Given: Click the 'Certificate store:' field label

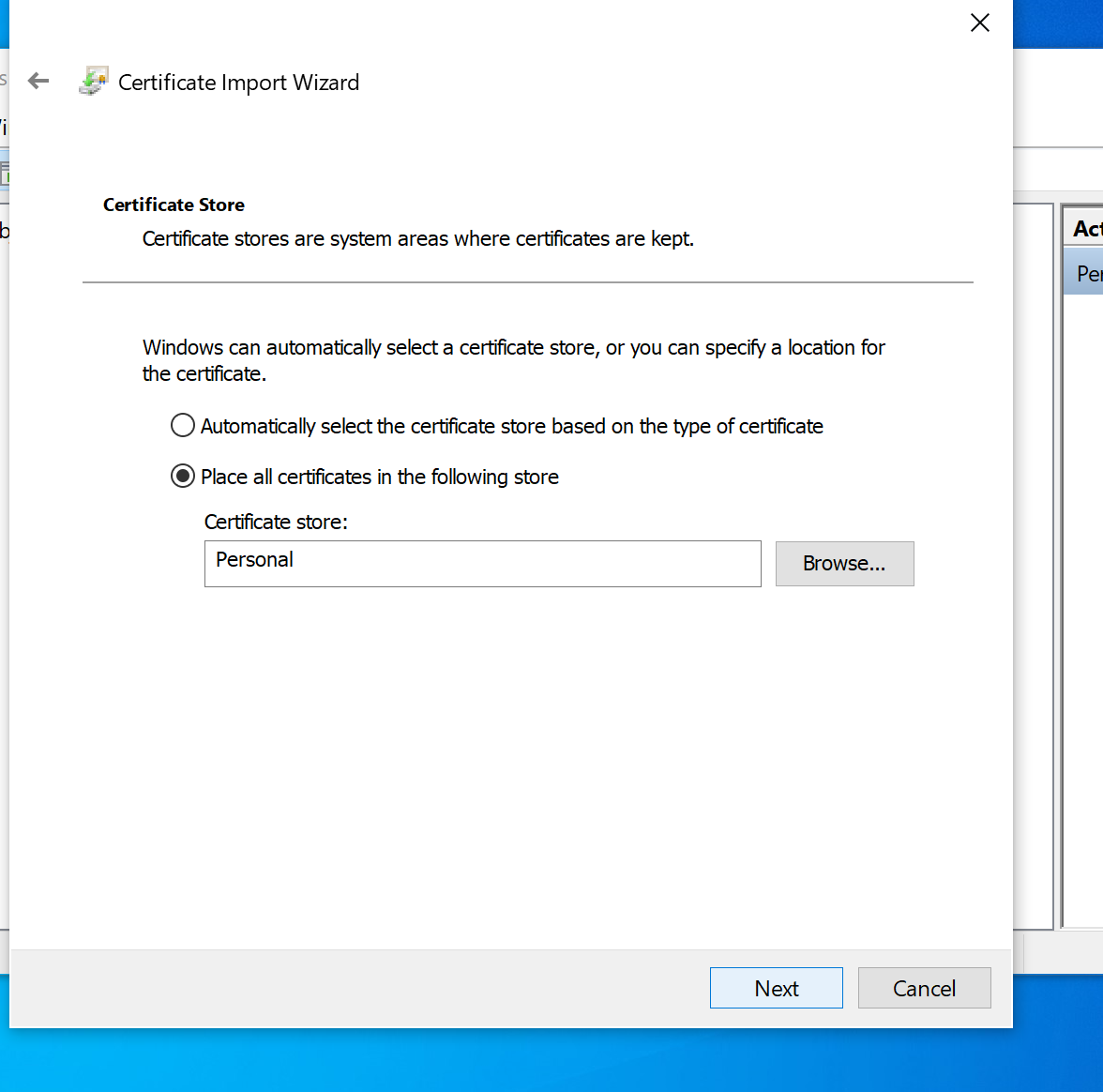Looking at the screenshot, I should tap(276, 522).
